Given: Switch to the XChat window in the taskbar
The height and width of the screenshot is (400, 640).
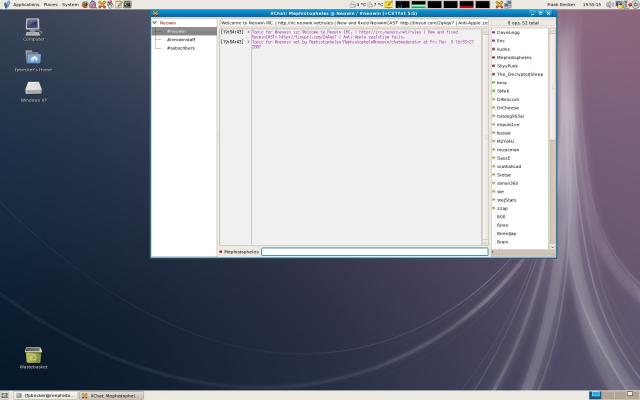Looking at the screenshot, I should (x=111, y=396).
